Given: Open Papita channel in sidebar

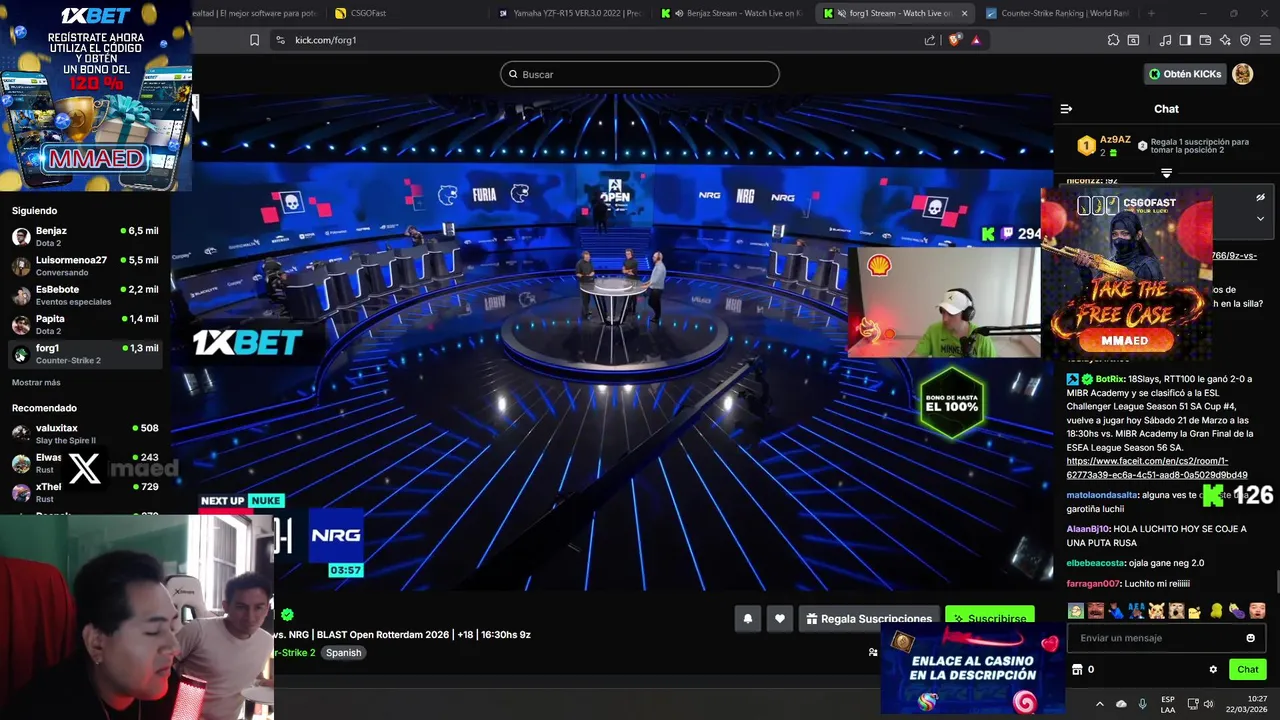Looking at the screenshot, I should pos(85,324).
